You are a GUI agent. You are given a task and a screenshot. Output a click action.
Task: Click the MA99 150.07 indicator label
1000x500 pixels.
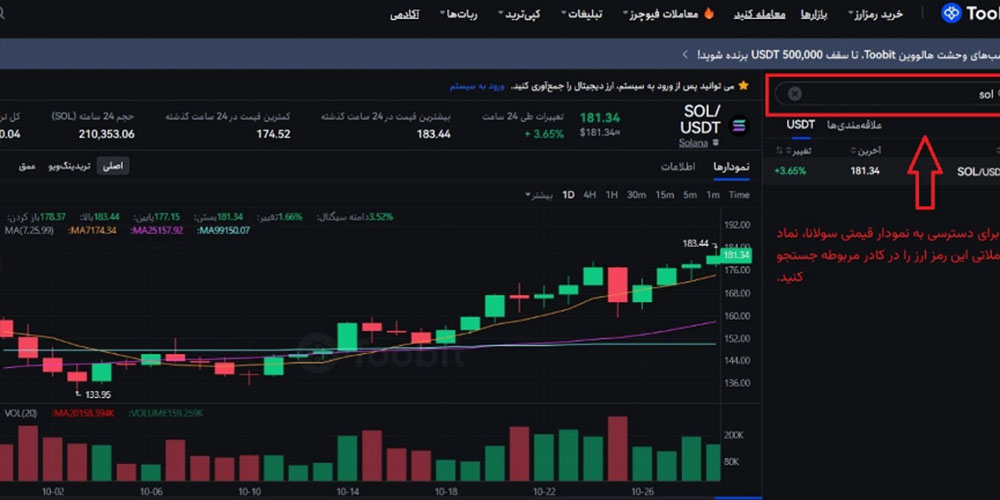pyautogui.click(x=224, y=230)
